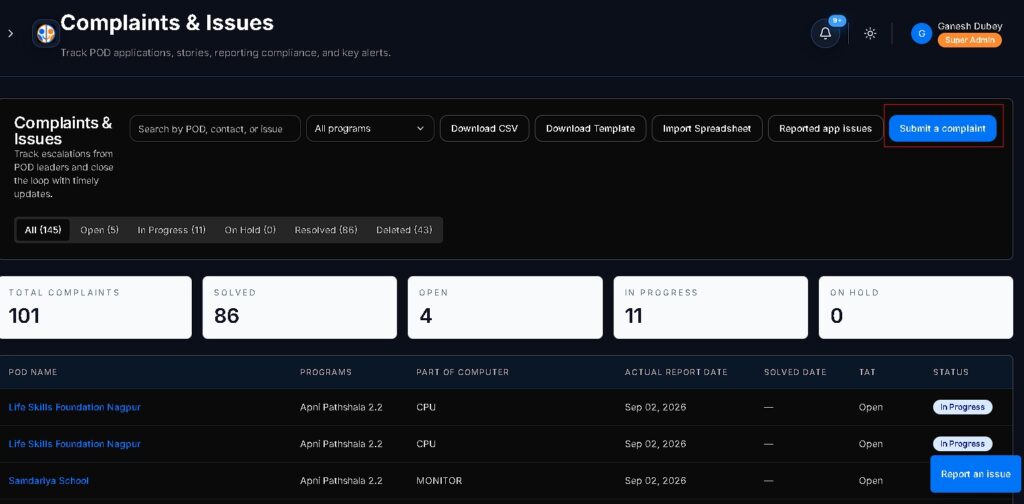
Task: Click In Progress status badge of first row
Action: (x=962, y=407)
